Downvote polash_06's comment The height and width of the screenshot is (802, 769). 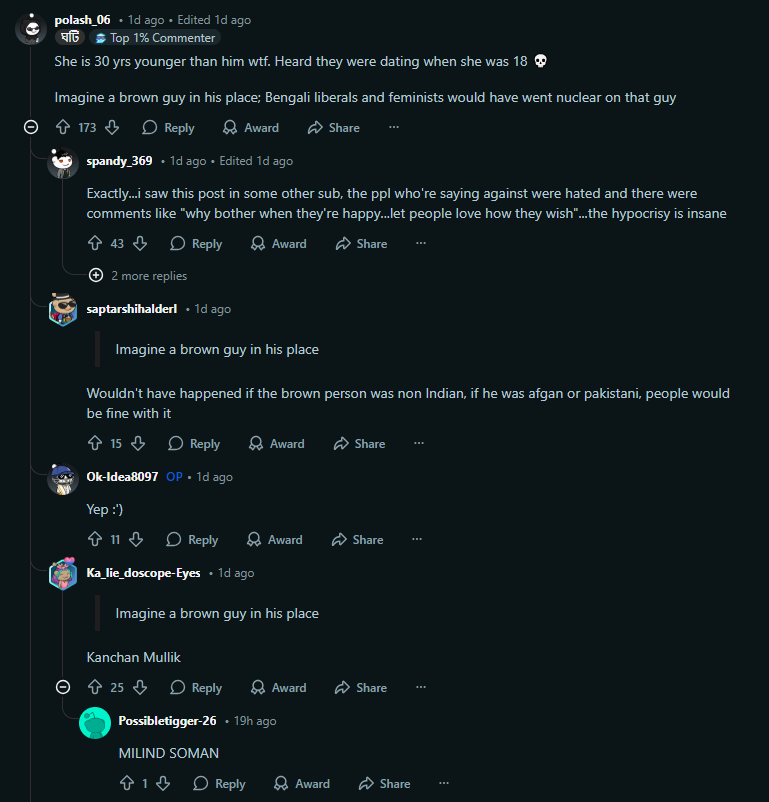[112, 128]
